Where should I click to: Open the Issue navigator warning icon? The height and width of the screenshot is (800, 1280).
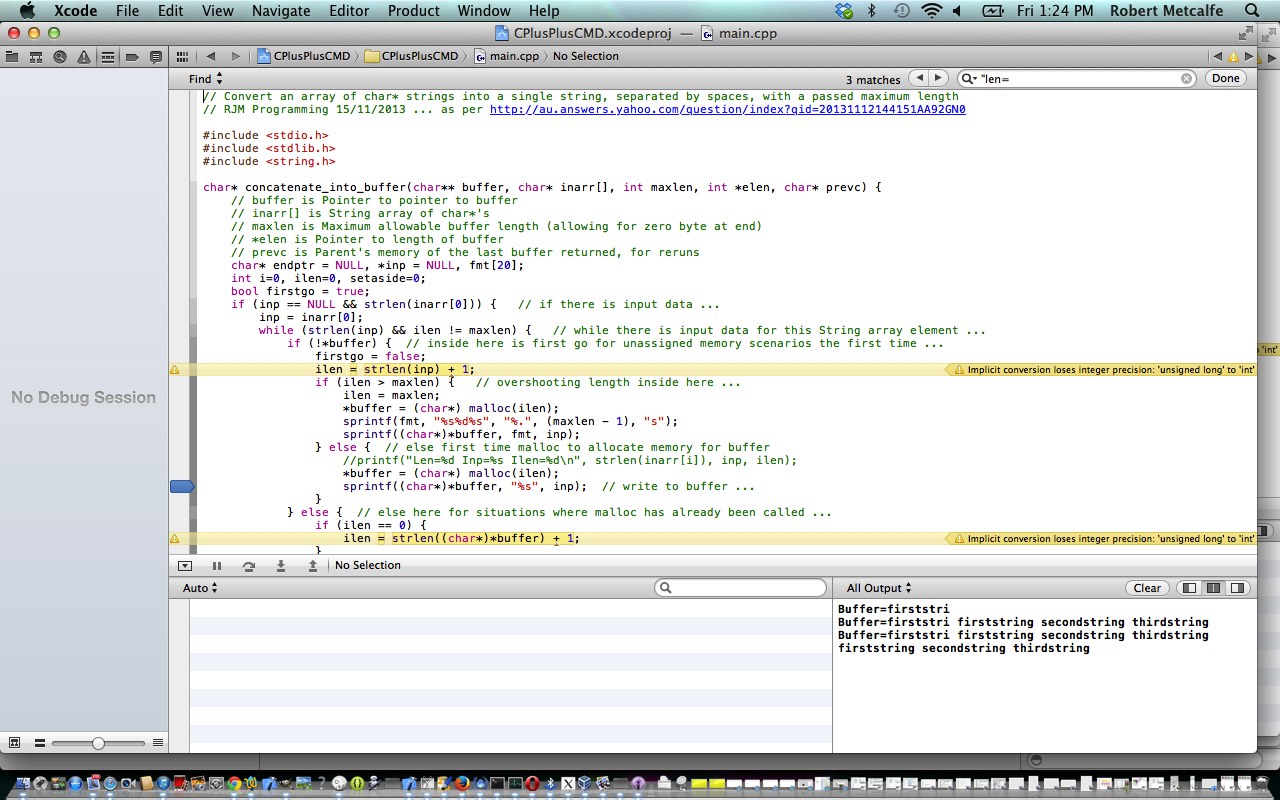85,57
